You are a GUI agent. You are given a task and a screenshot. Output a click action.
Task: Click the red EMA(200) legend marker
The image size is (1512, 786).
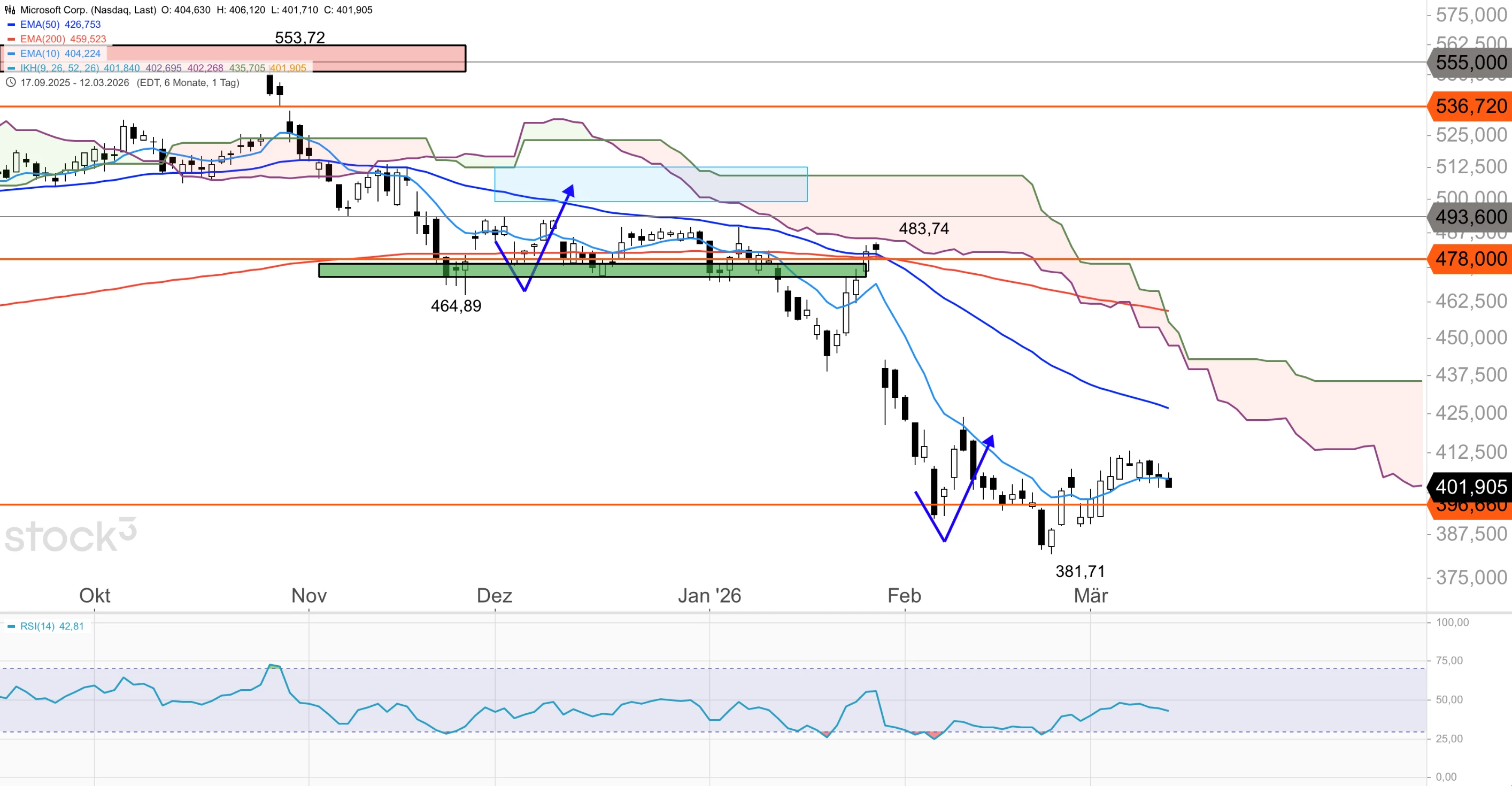point(11,40)
